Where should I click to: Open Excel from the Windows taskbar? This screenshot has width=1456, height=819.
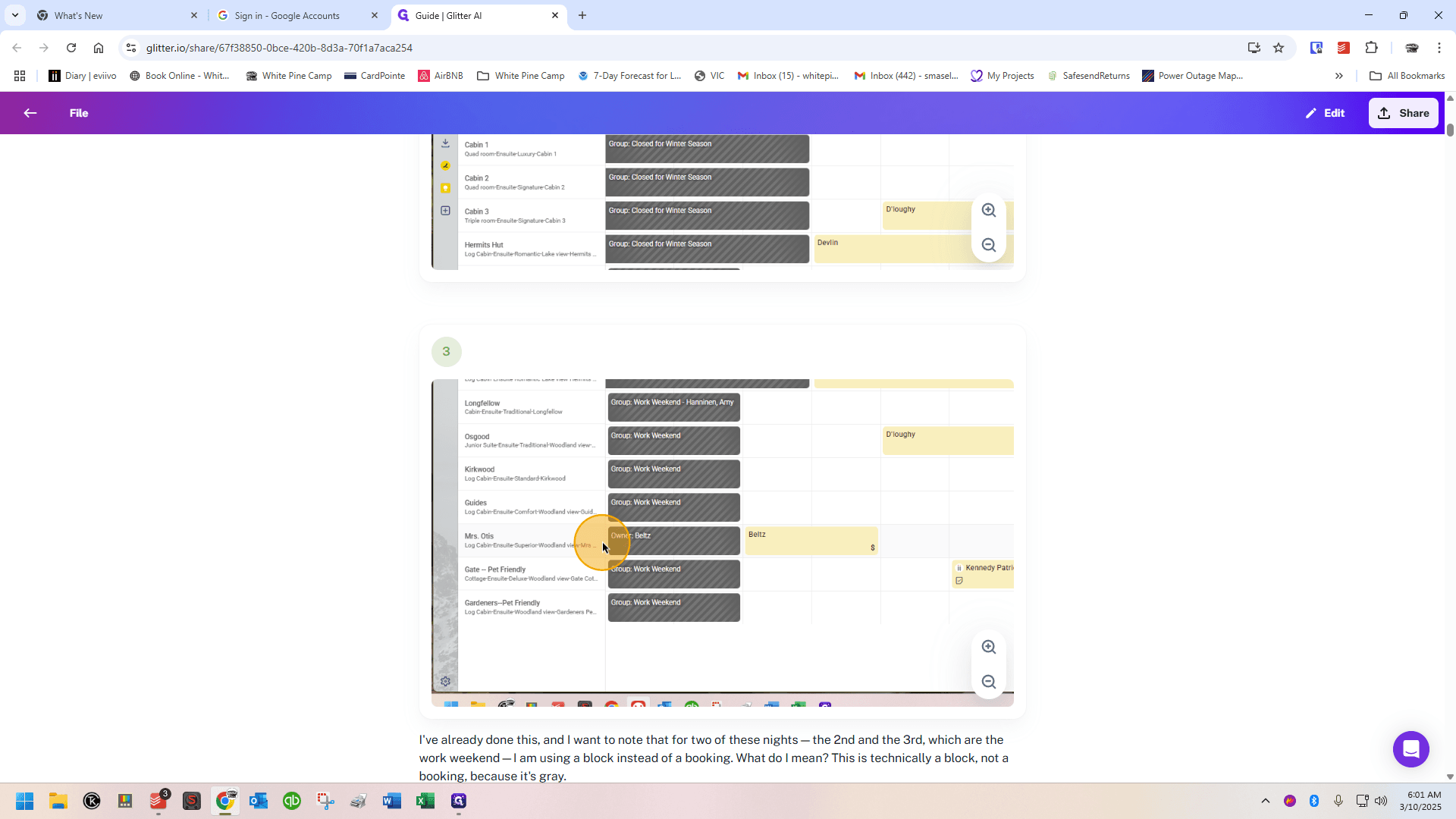click(x=425, y=801)
